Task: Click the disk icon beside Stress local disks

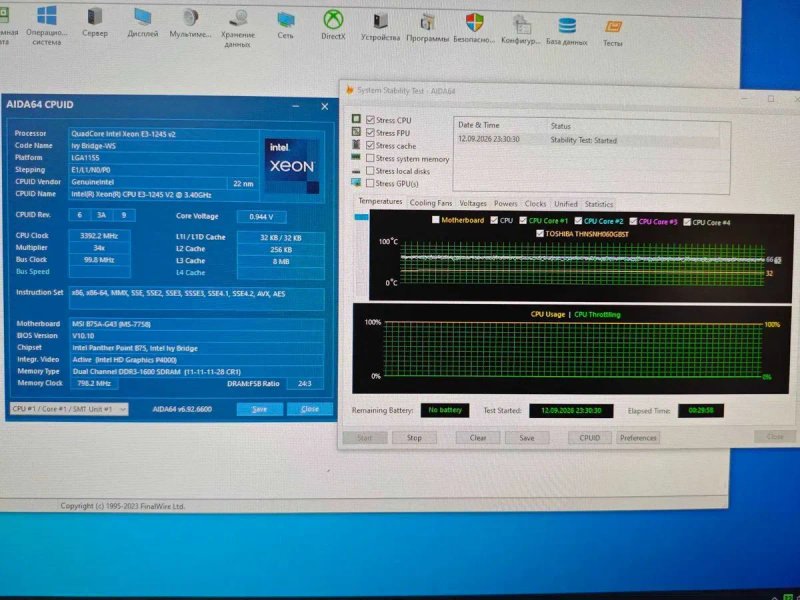Action: pos(356,170)
